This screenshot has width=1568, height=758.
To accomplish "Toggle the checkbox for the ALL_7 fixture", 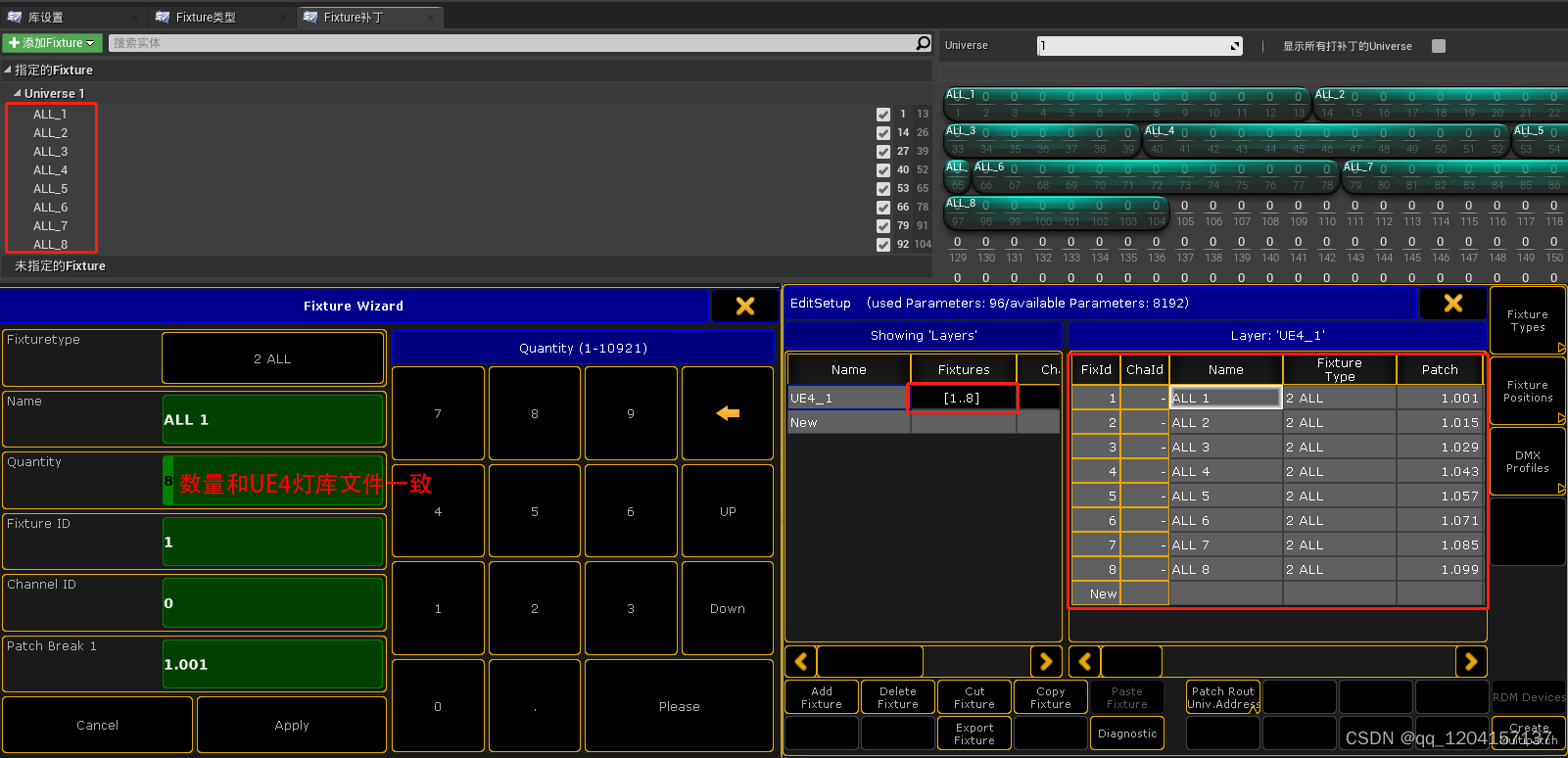I will [883, 225].
